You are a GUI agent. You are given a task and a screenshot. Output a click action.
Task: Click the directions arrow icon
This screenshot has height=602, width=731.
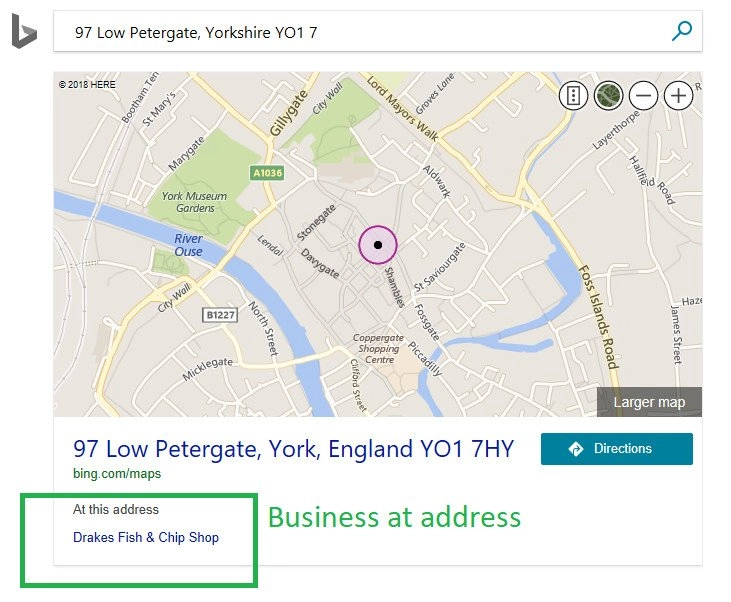tap(576, 449)
